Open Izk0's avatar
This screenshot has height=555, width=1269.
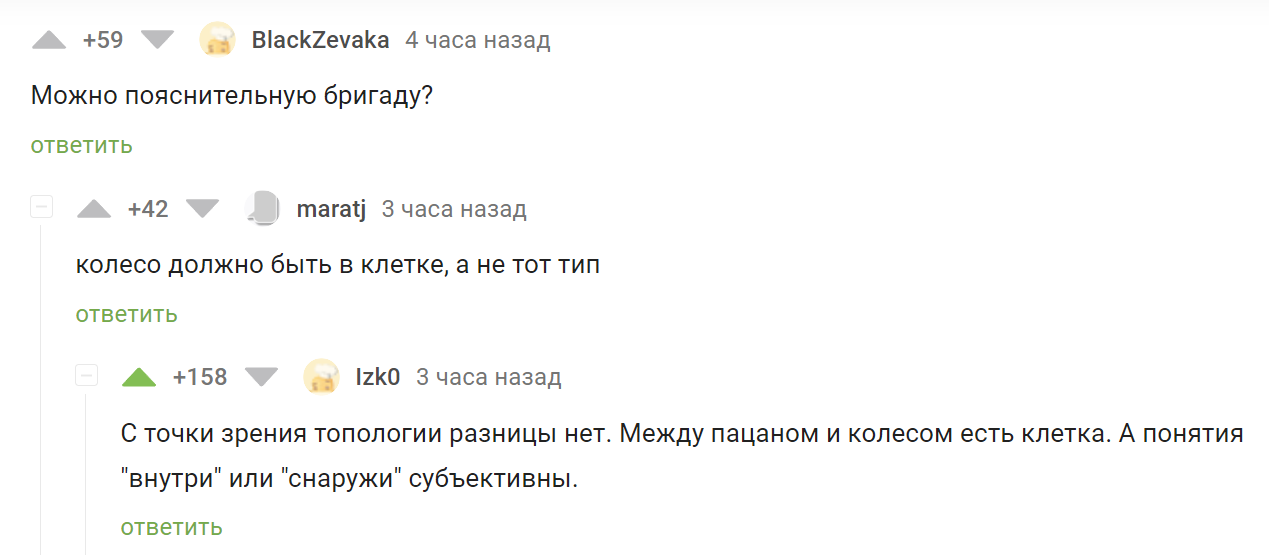321,377
